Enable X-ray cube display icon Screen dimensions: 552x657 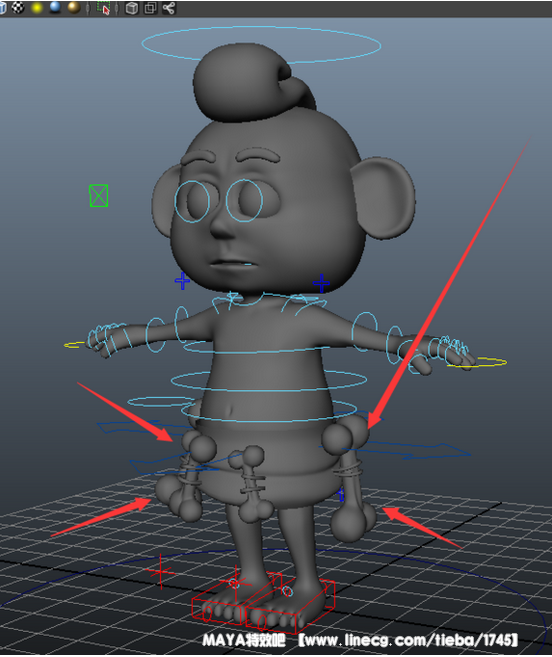(132, 8)
